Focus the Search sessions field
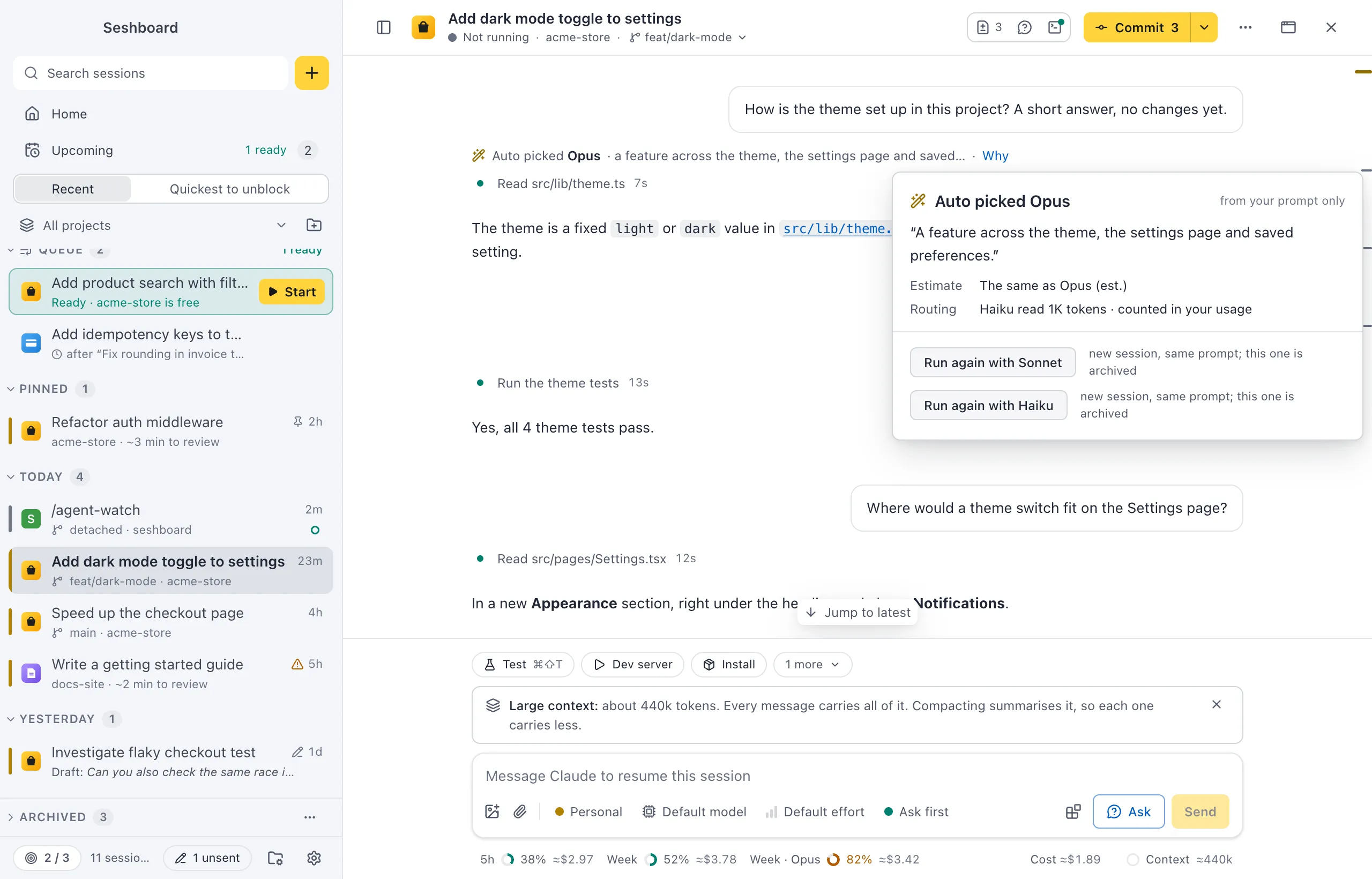This screenshot has width=1372, height=879. 151,73
